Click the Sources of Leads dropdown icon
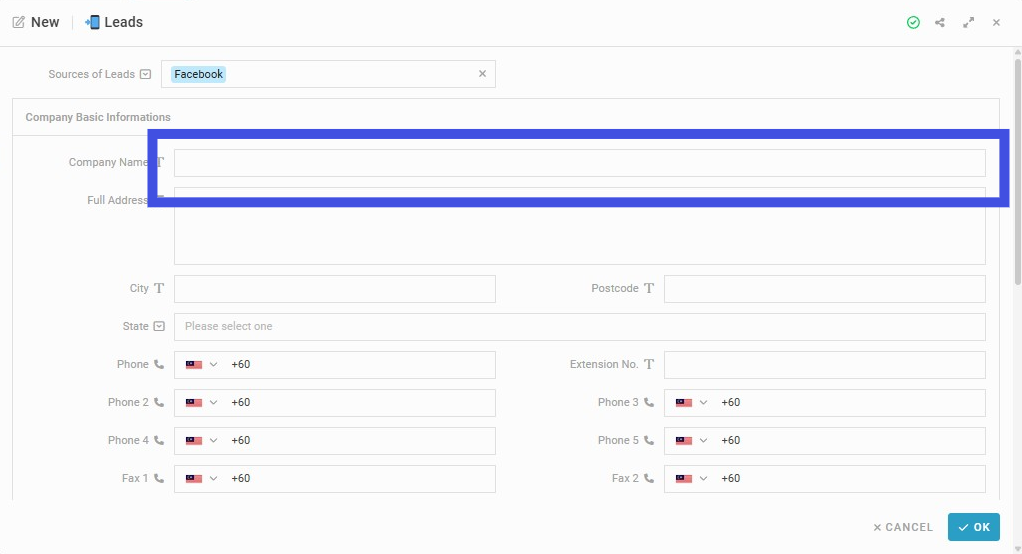 [x=145, y=74]
